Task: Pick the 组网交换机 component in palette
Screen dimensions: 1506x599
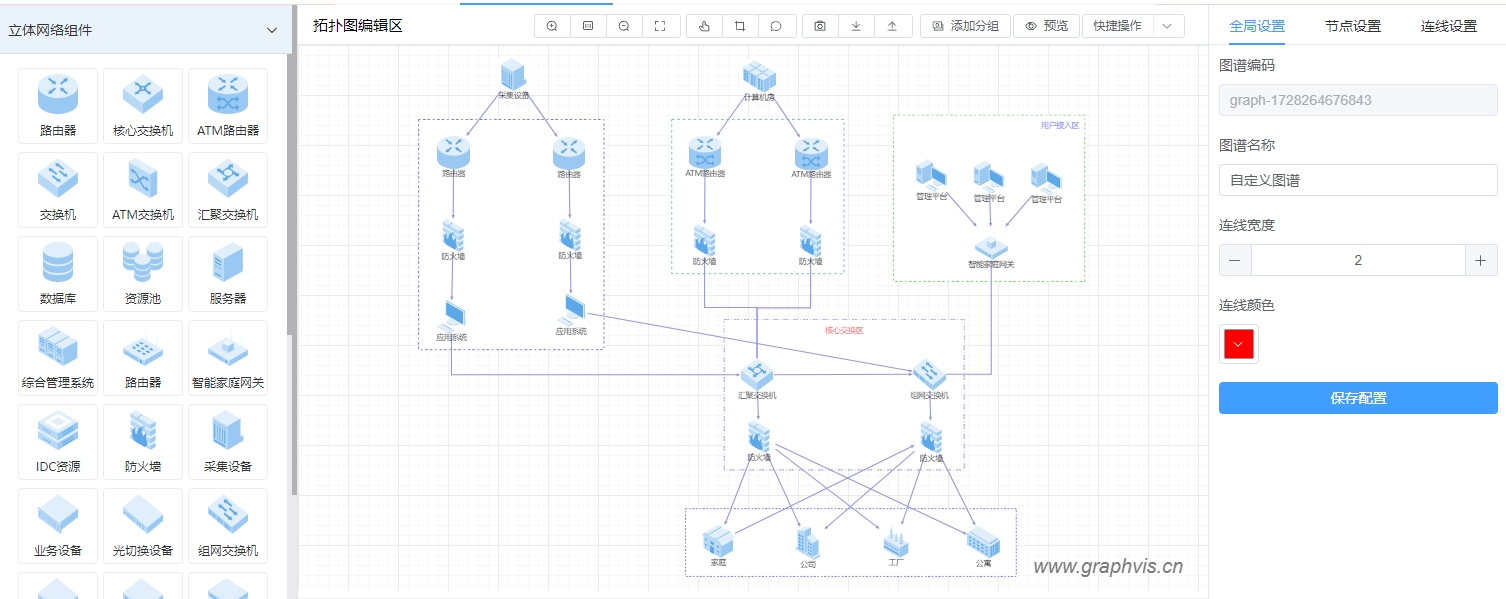Action: (x=228, y=526)
